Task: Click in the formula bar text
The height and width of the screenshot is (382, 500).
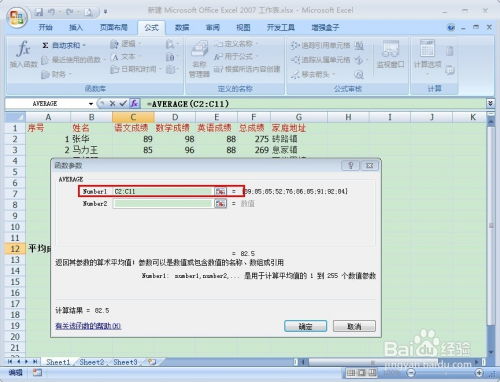Action: (x=188, y=104)
